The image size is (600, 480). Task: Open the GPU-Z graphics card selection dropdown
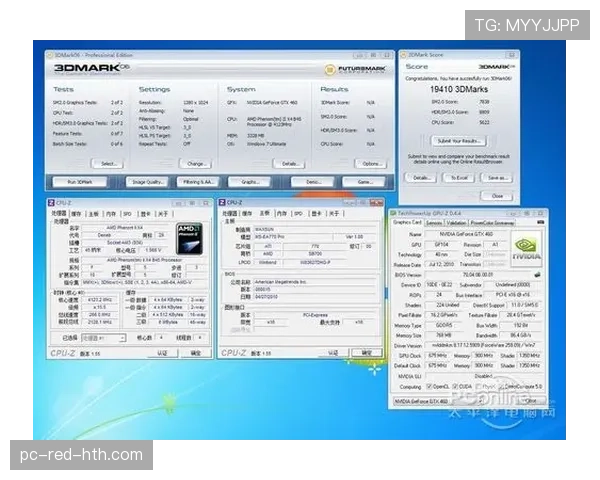(438, 401)
